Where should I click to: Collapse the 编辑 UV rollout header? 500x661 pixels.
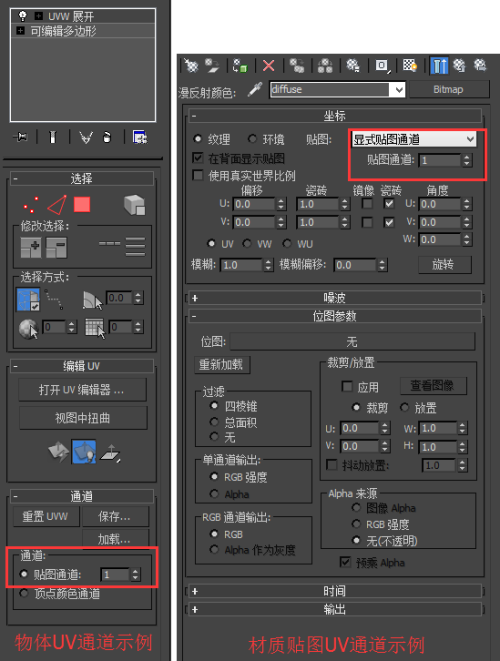82,366
